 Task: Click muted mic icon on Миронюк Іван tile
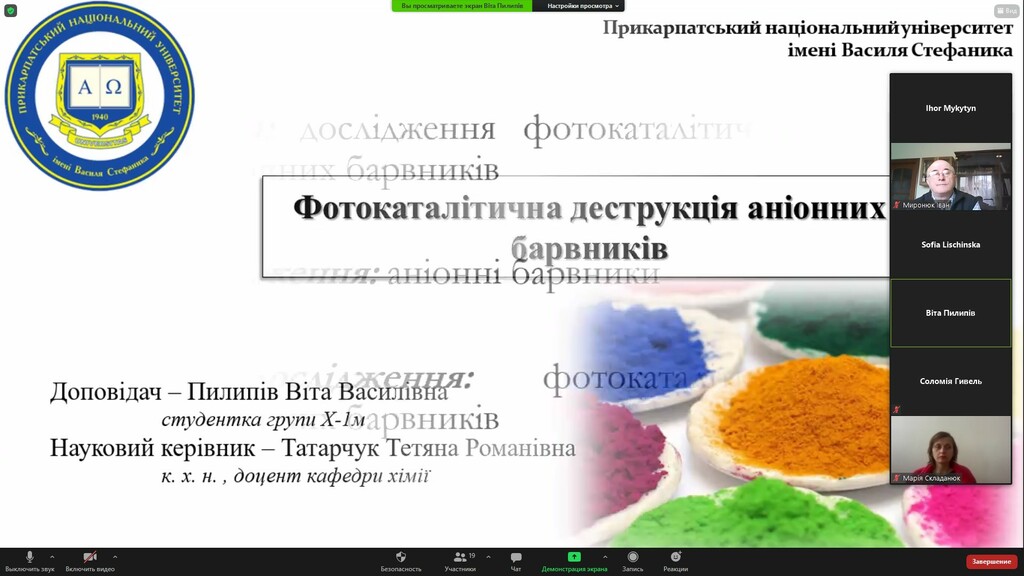click(x=897, y=205)
